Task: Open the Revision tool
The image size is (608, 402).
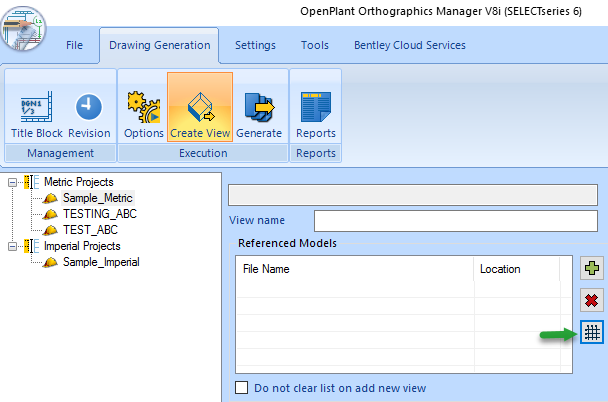Action: (x=89, y=115)
